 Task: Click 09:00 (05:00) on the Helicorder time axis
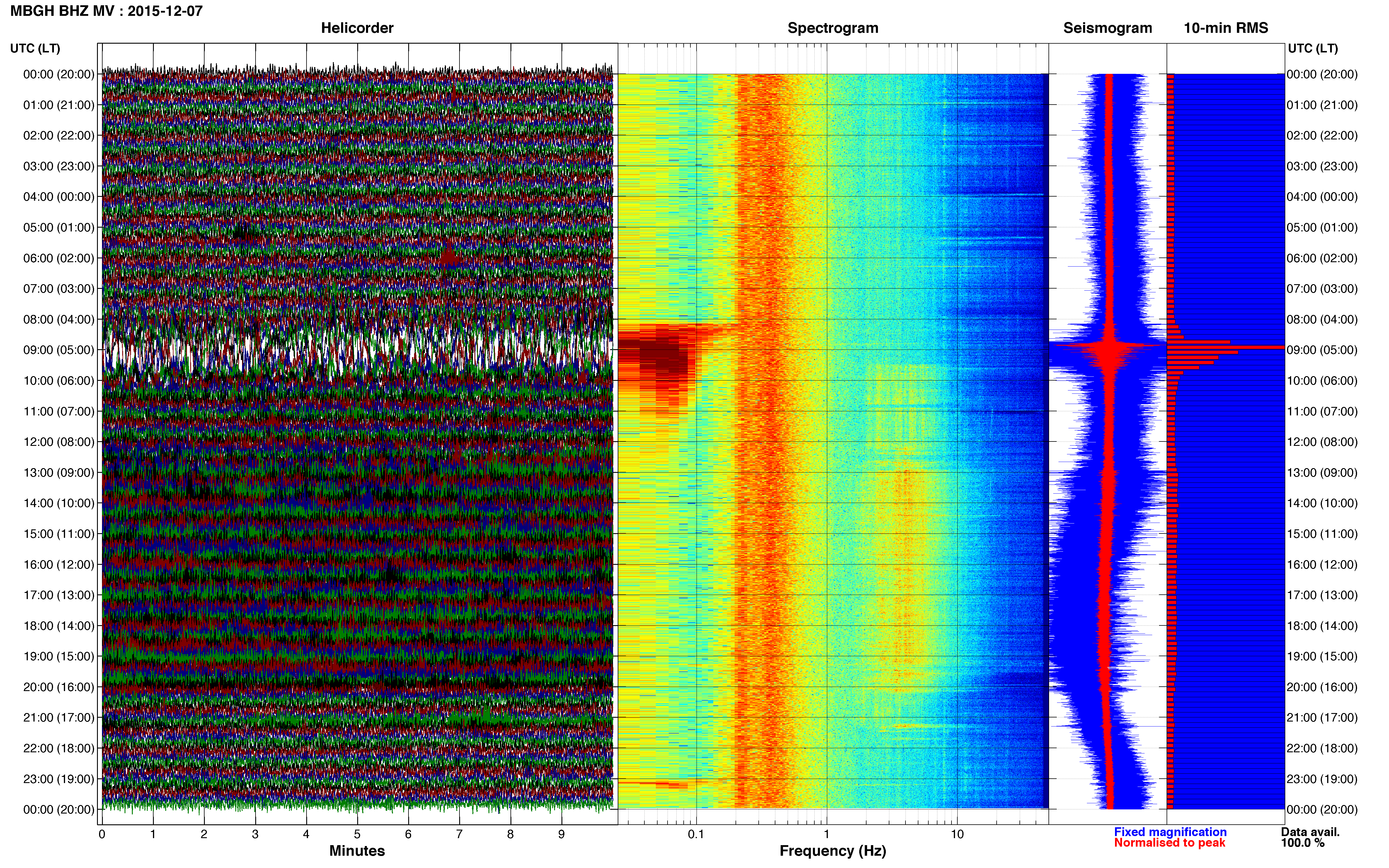[59, 350]
